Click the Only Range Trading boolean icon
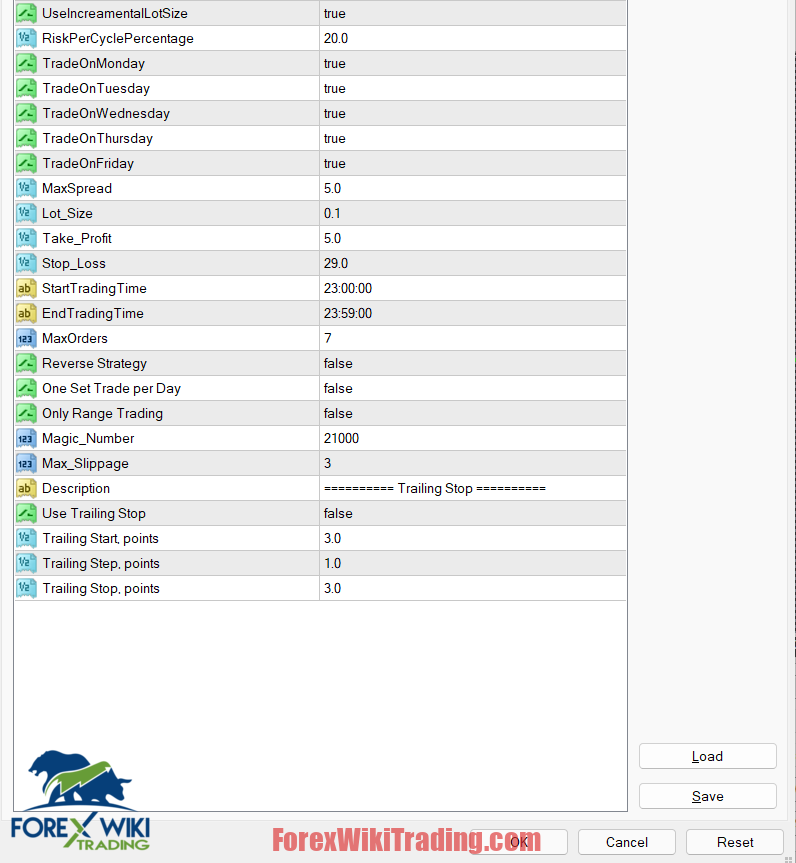Viewport: 796px width, 863px height. click(26, 413)
